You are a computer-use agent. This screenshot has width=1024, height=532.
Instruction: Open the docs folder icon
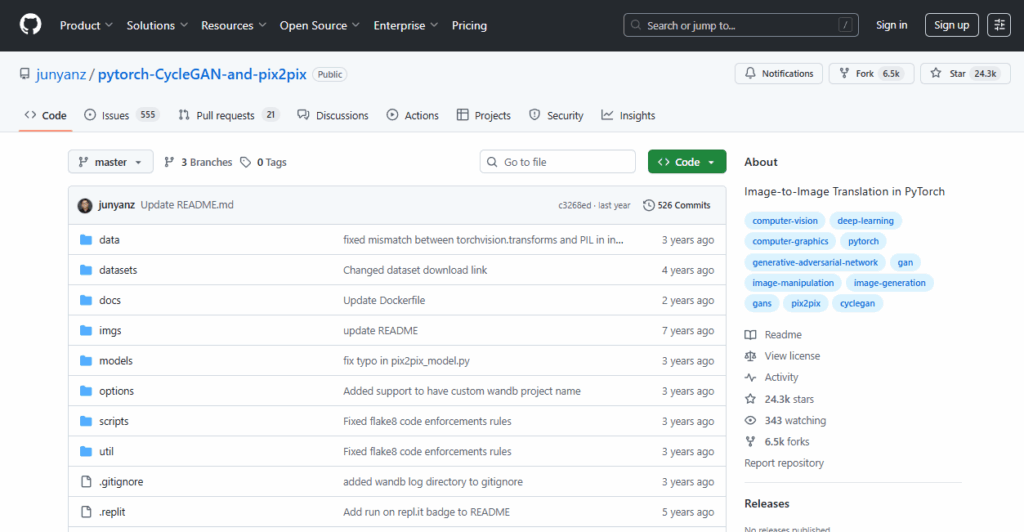86,300
